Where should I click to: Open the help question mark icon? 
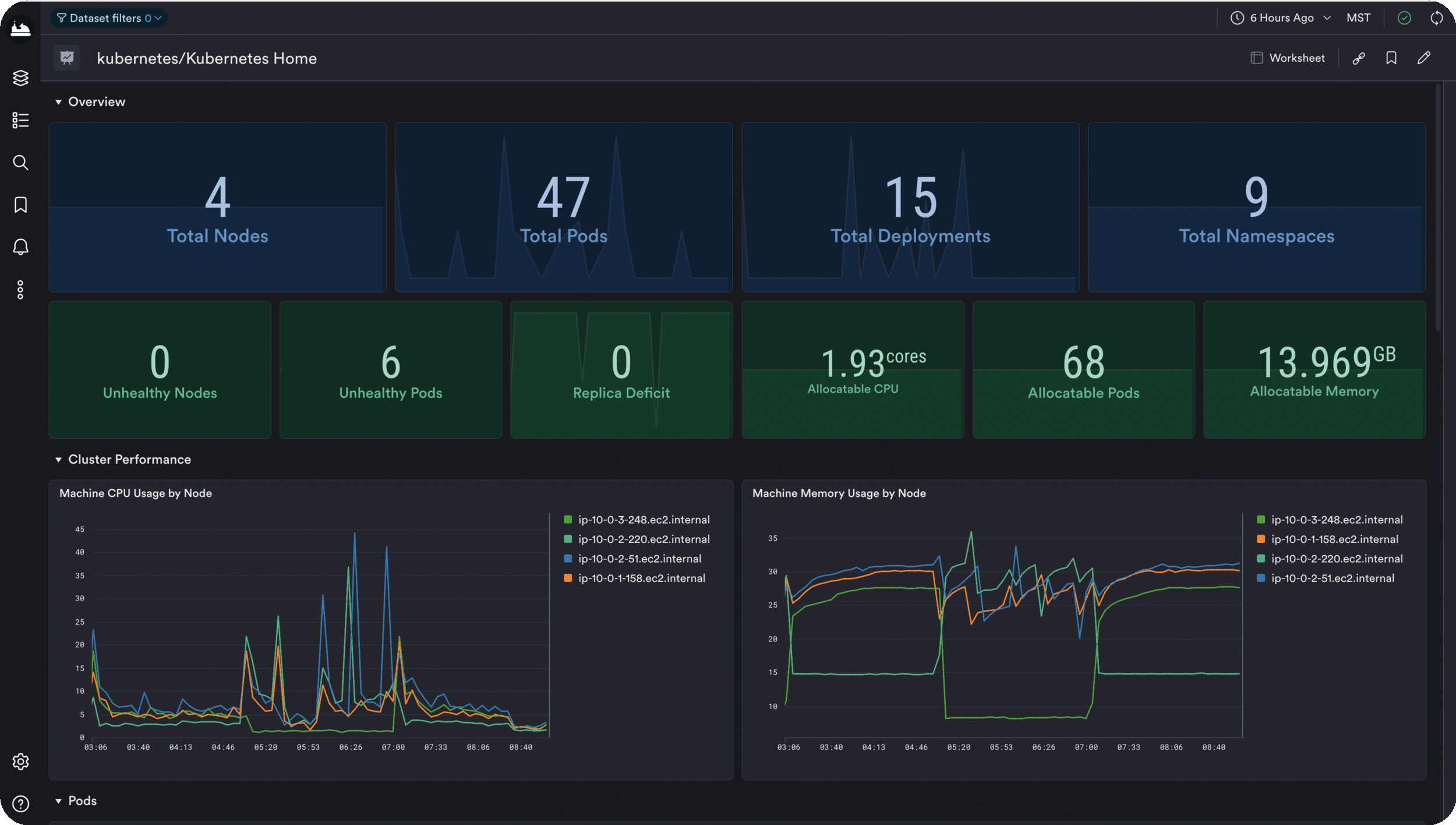click(20, 804)
